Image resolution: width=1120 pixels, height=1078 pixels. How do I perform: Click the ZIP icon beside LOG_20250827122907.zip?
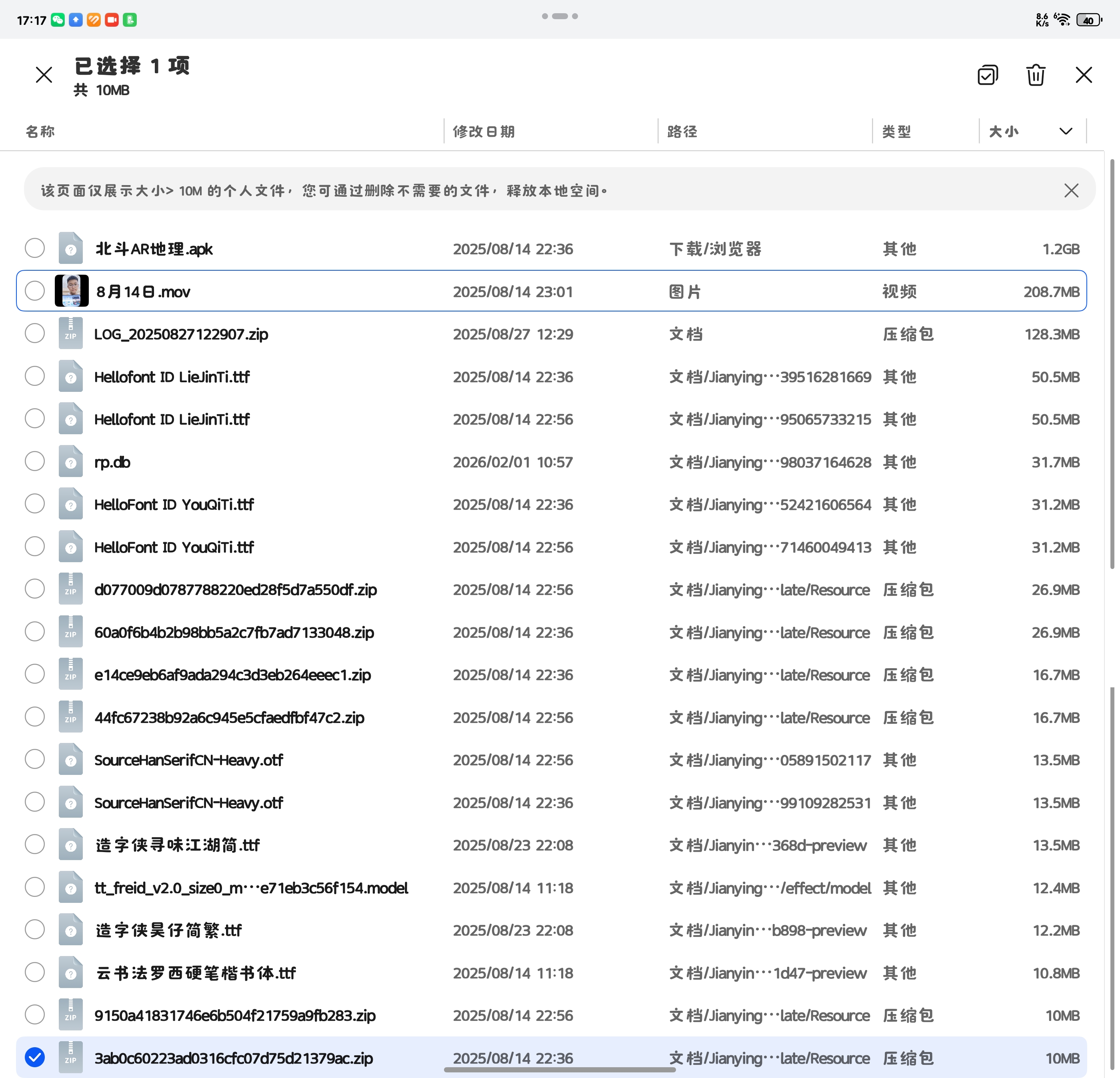pos(70,333)
